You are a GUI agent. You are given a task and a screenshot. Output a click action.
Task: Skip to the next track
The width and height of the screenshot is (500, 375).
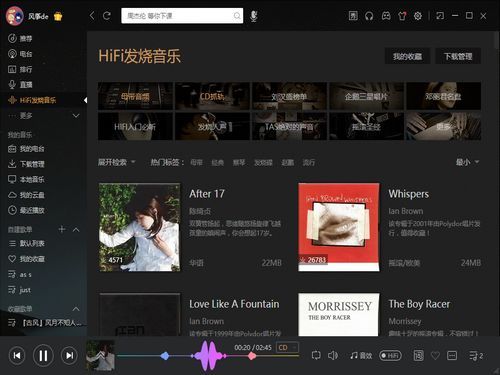69,356
